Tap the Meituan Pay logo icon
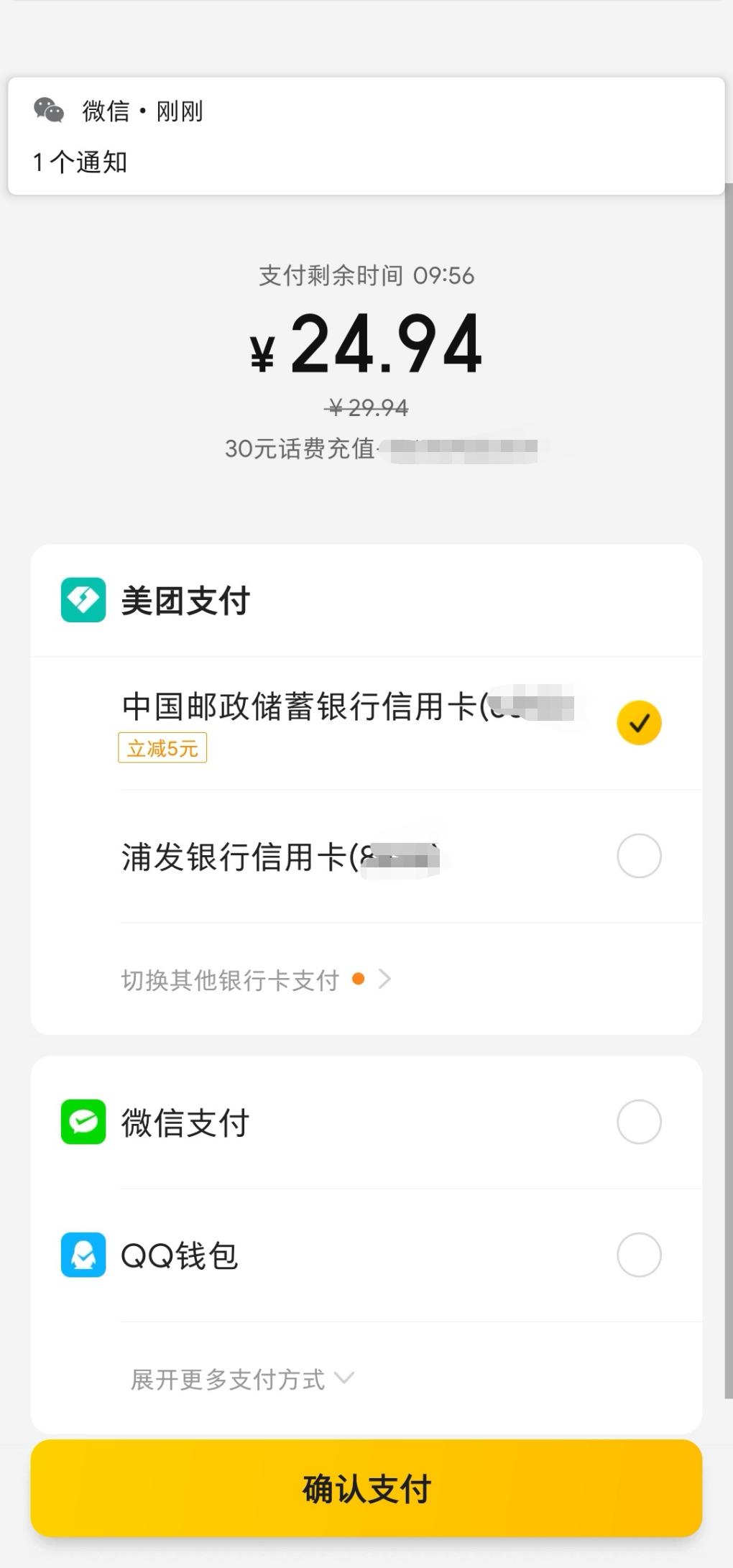 click(83, 600)
